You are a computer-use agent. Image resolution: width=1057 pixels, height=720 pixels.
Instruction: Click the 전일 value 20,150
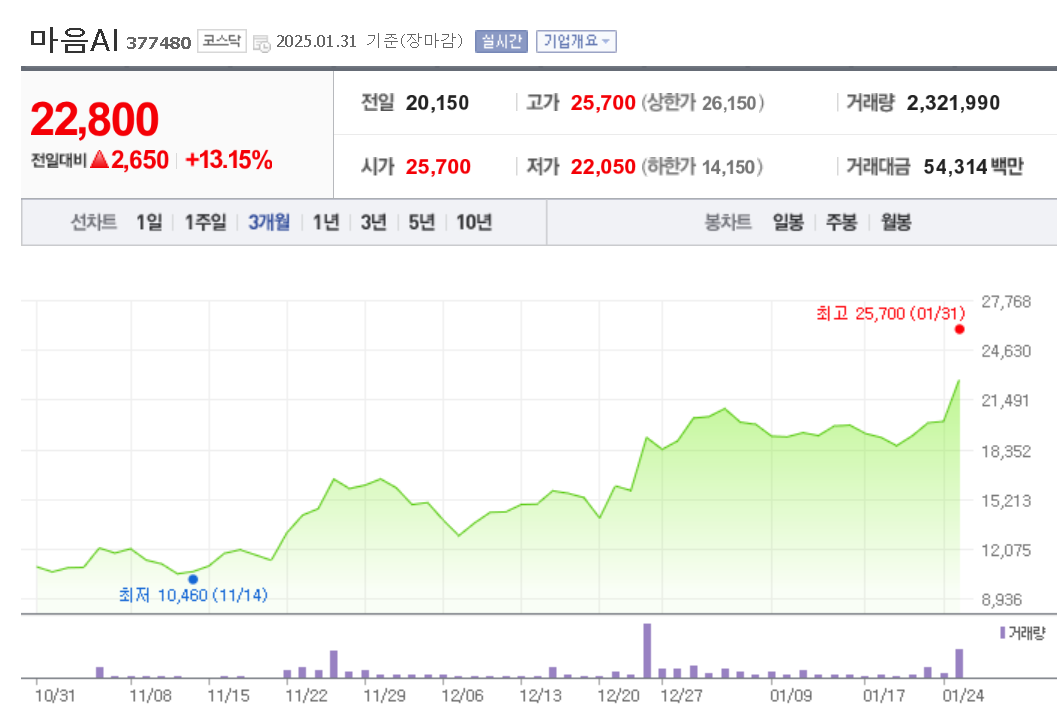(x=437, y=103)
